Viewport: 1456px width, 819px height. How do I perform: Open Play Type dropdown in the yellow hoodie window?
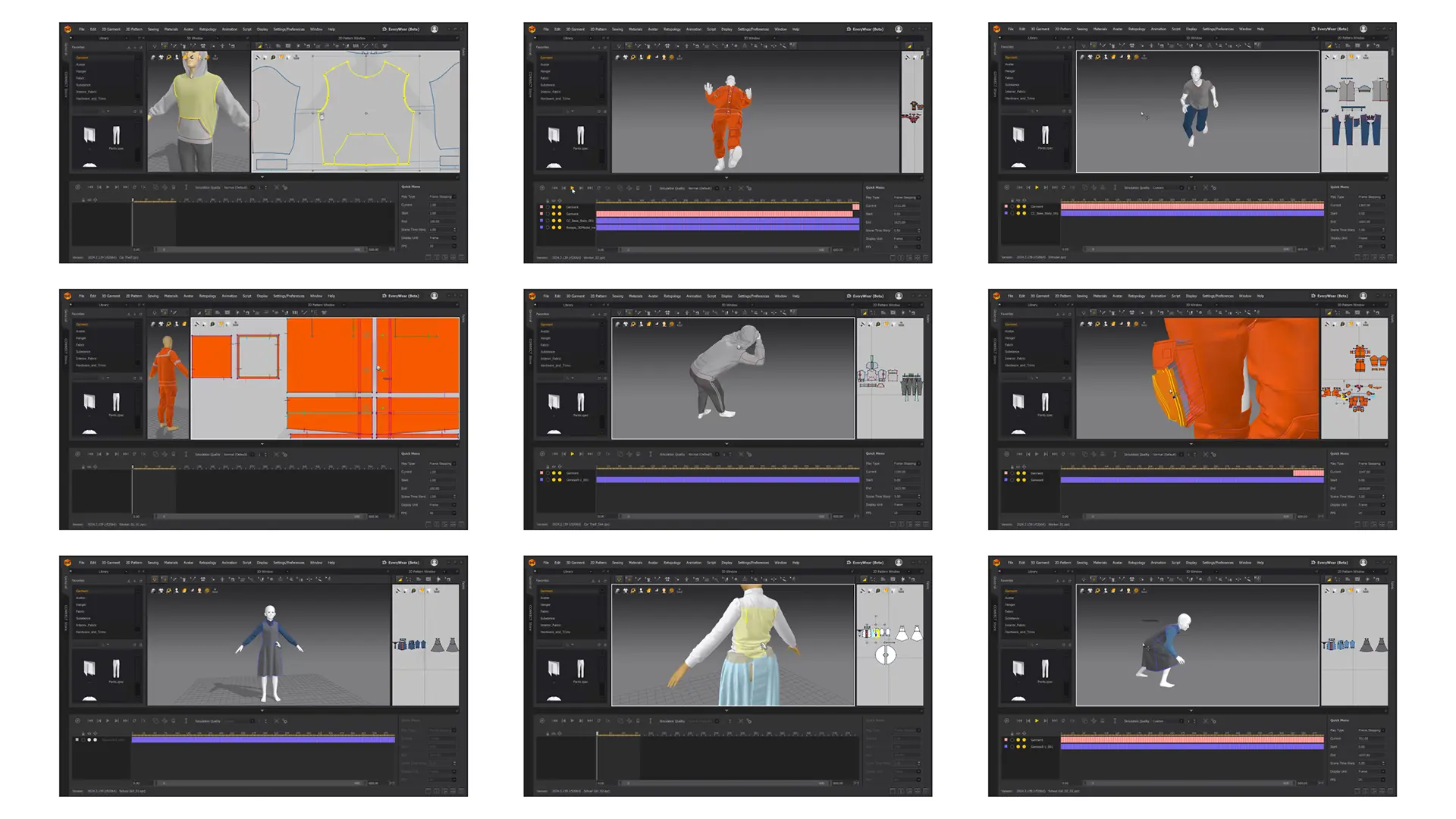(441, 196)
